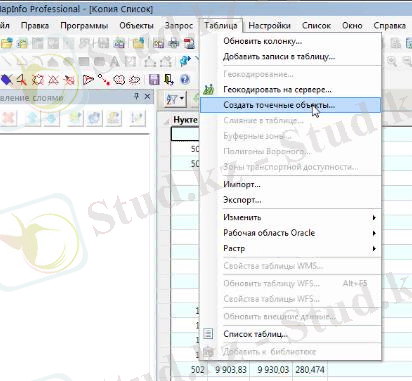Select the line tool with red dots

click(104, 80)
